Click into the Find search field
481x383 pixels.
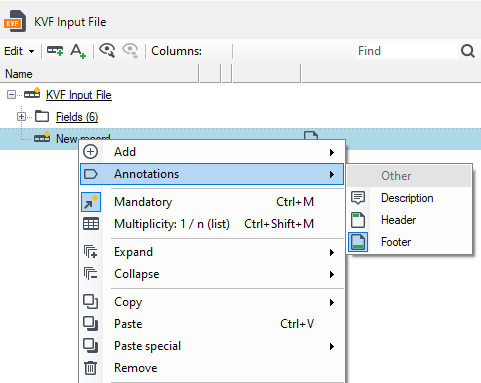[407, 51]
